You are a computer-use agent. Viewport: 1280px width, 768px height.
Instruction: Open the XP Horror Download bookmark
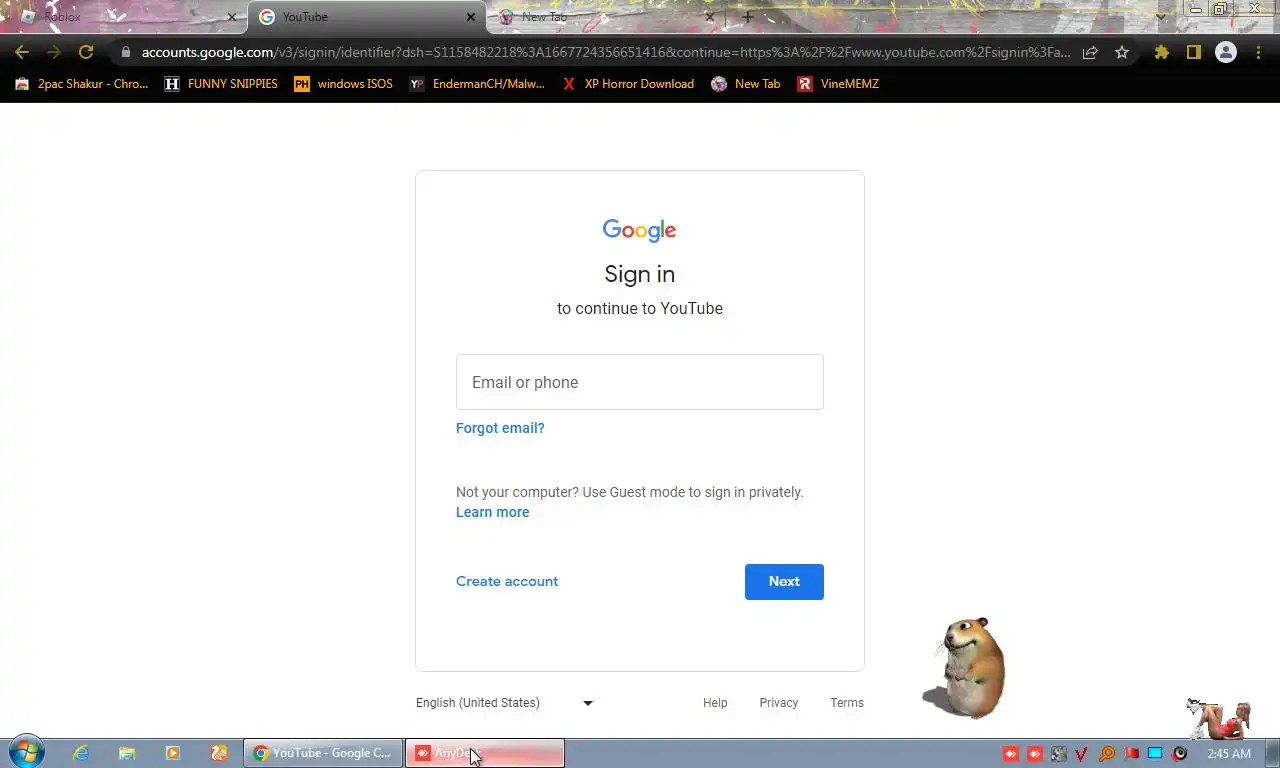point(628,84)
